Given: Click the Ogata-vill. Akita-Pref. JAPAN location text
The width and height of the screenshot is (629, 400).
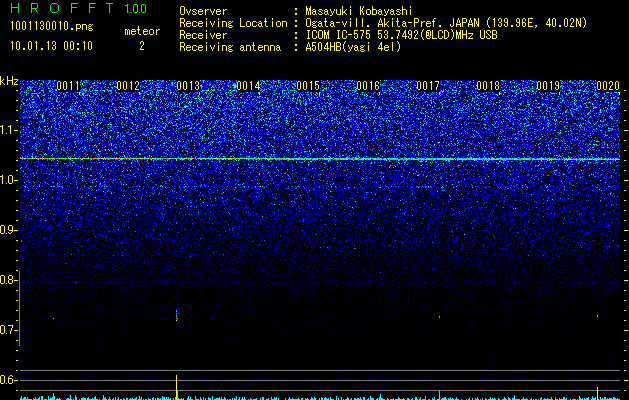Looking at the screenshot, I should 392,23.
